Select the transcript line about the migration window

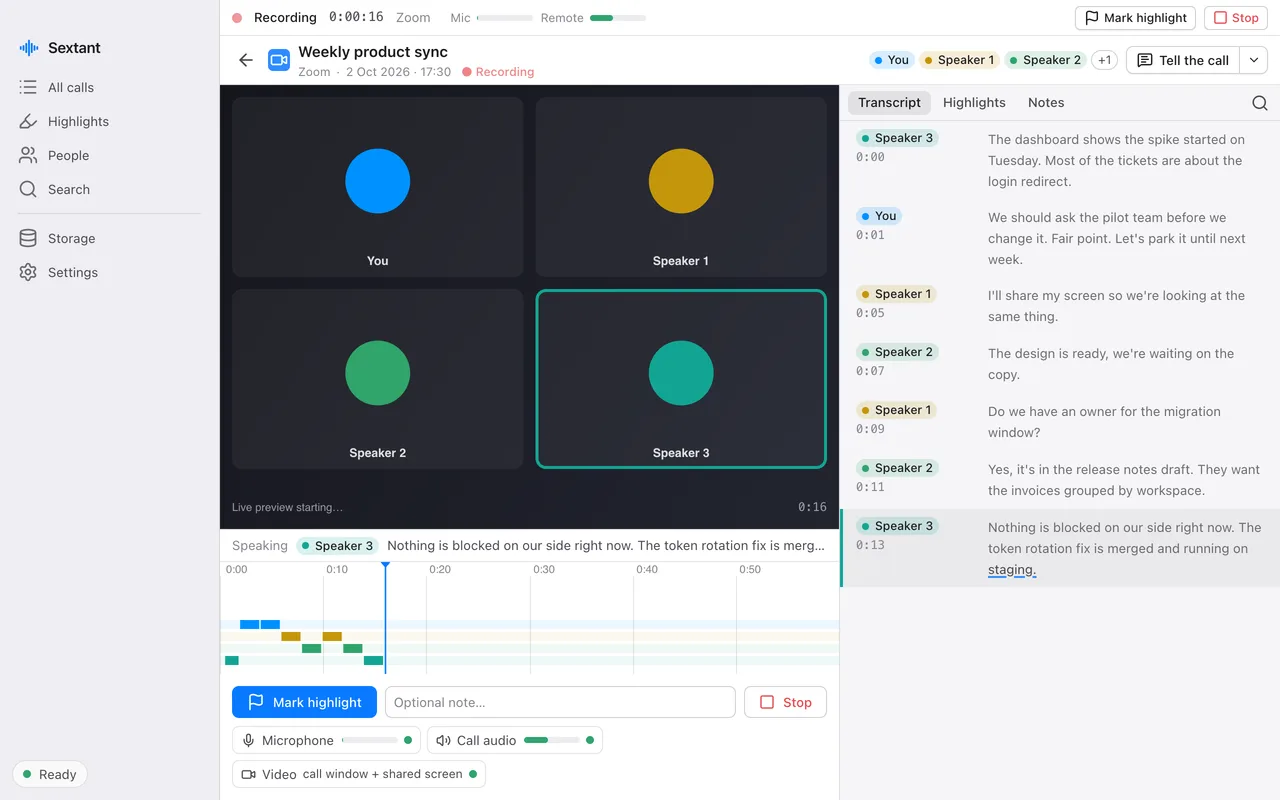tap(1060, 422)
